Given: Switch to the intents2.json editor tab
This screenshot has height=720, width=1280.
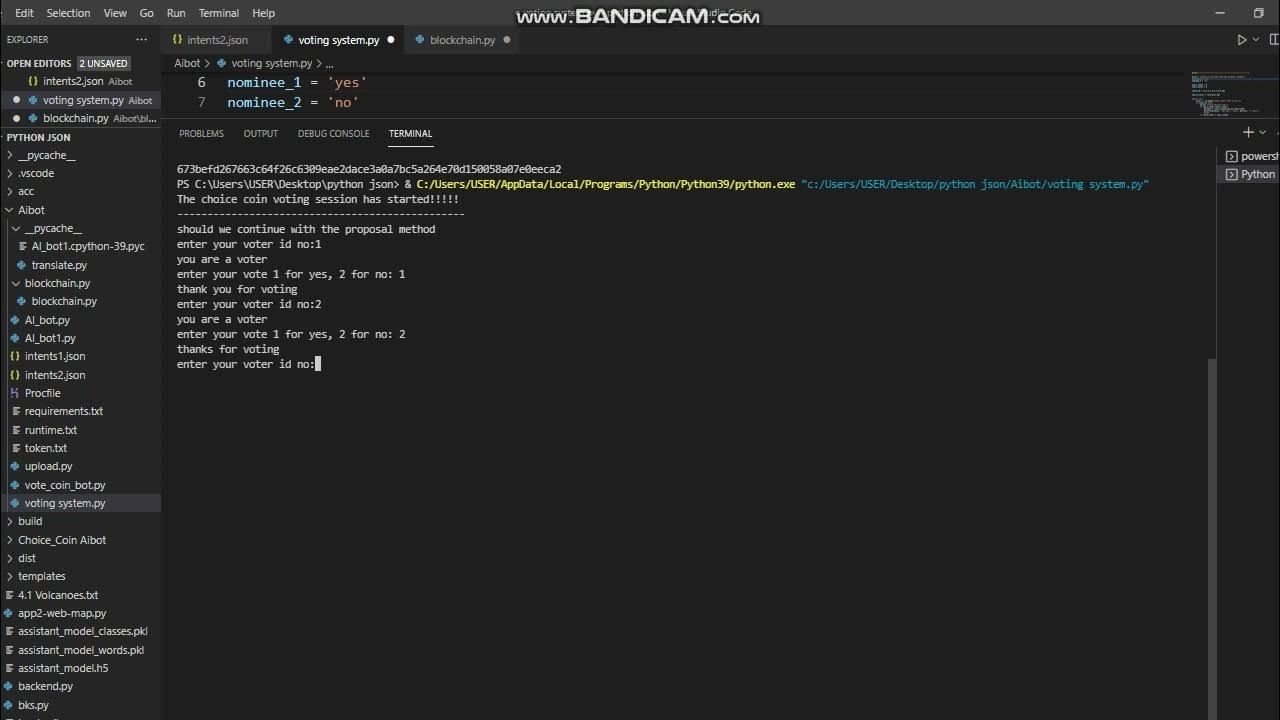Looking at the screenshot, I should click(217, 40).
